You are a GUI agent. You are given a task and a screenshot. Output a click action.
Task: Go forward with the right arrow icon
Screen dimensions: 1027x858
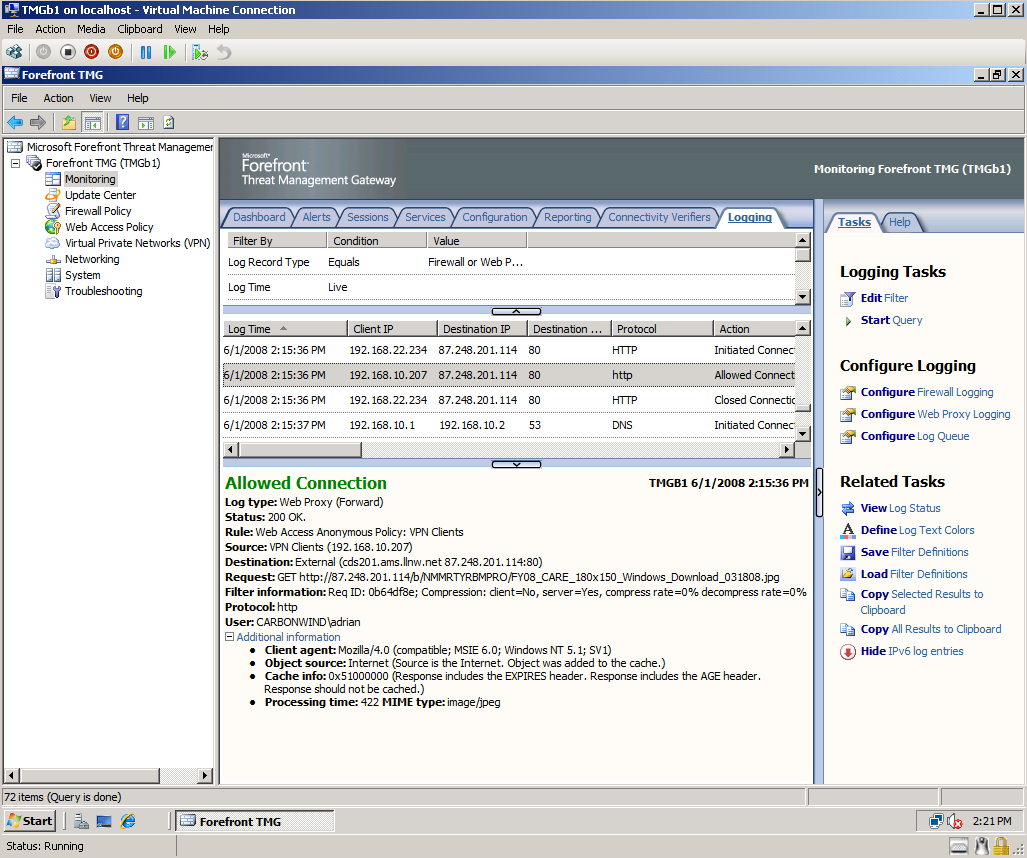click(x=38, y=122)
